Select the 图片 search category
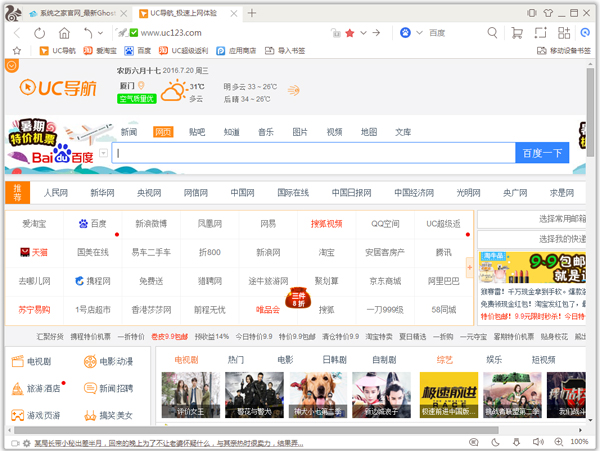The height and width of the screenshot is (451, 600). pyautogui.click(x=300, y=132)
